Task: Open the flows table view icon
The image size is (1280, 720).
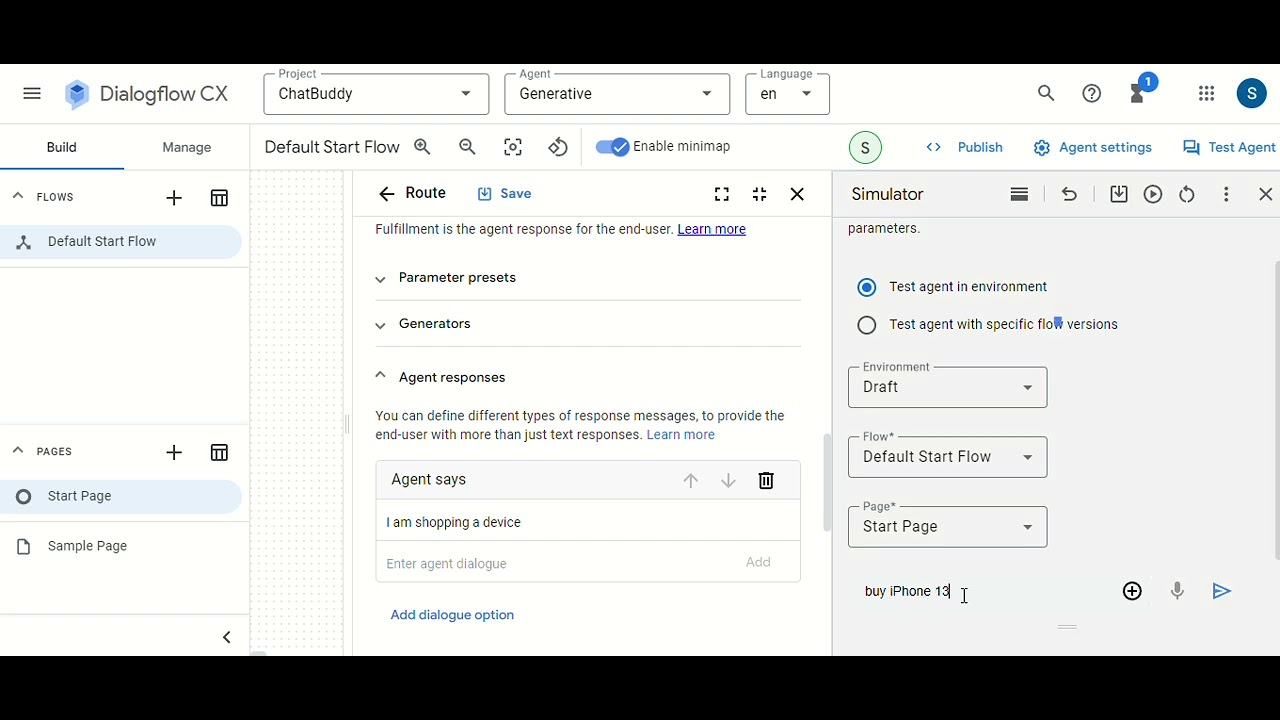Action: [219, 198]
